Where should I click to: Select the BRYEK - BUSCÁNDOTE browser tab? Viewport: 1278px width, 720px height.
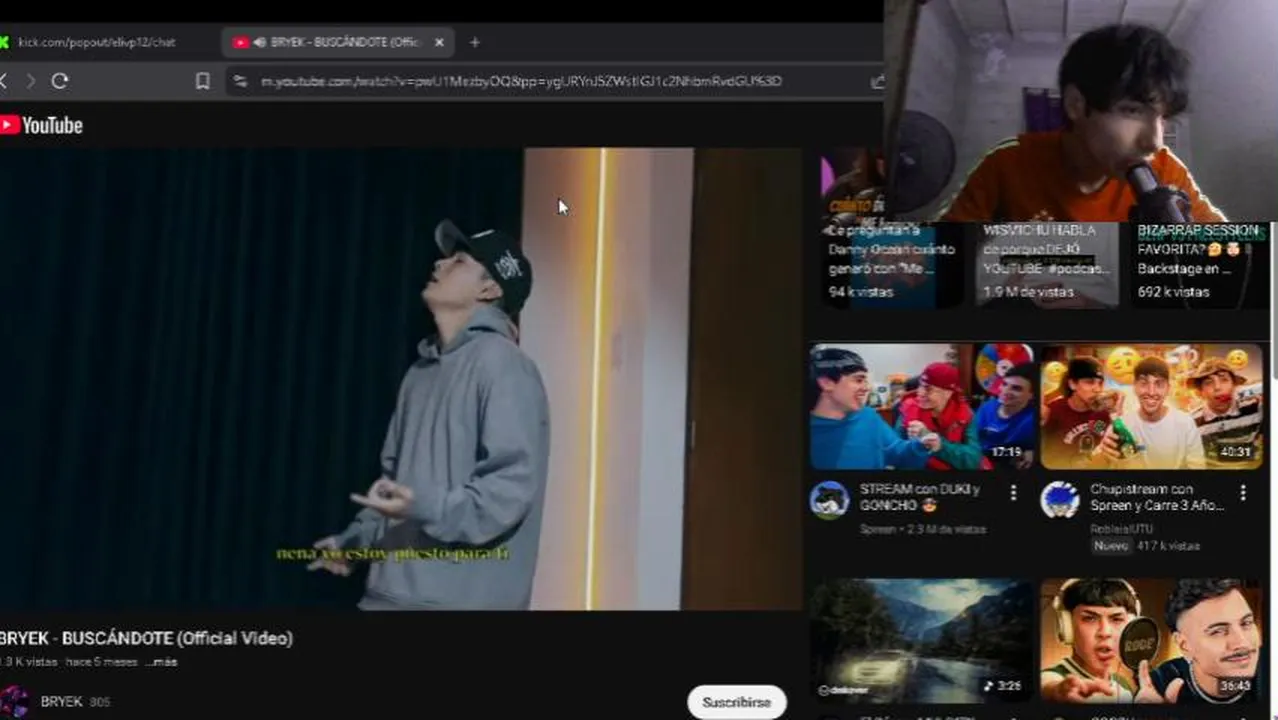point(338,42)
